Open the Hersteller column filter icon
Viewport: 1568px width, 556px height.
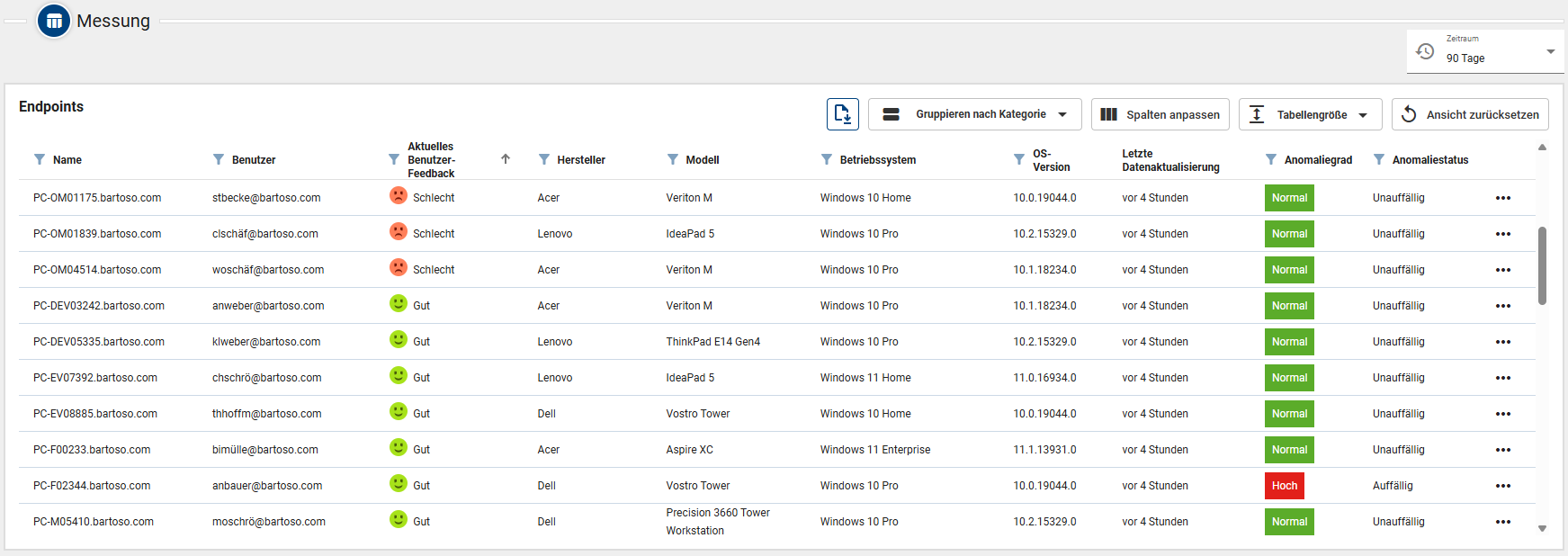point(544,159)
